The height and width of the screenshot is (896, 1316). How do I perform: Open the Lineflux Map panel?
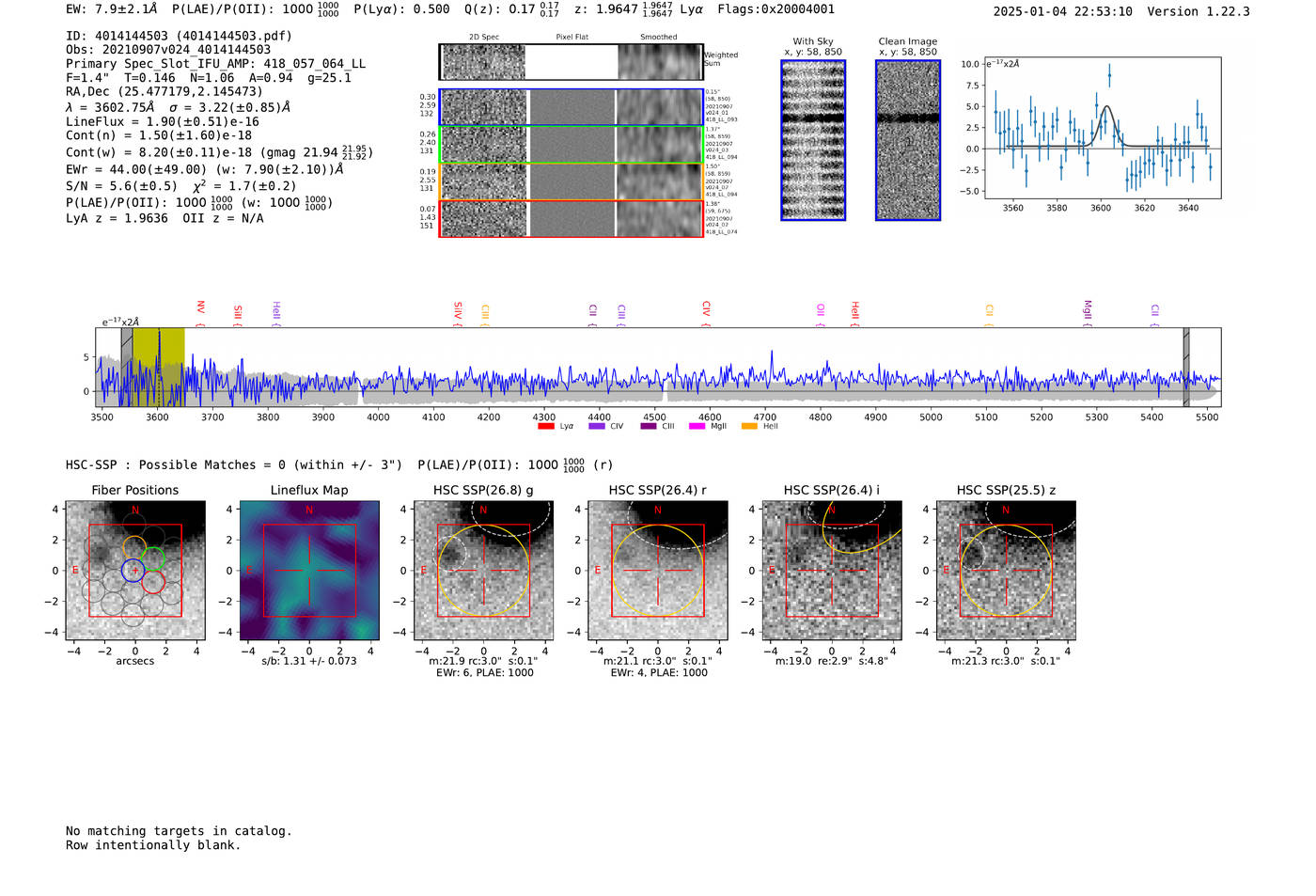pyautogui.click(x=309, y=571)
